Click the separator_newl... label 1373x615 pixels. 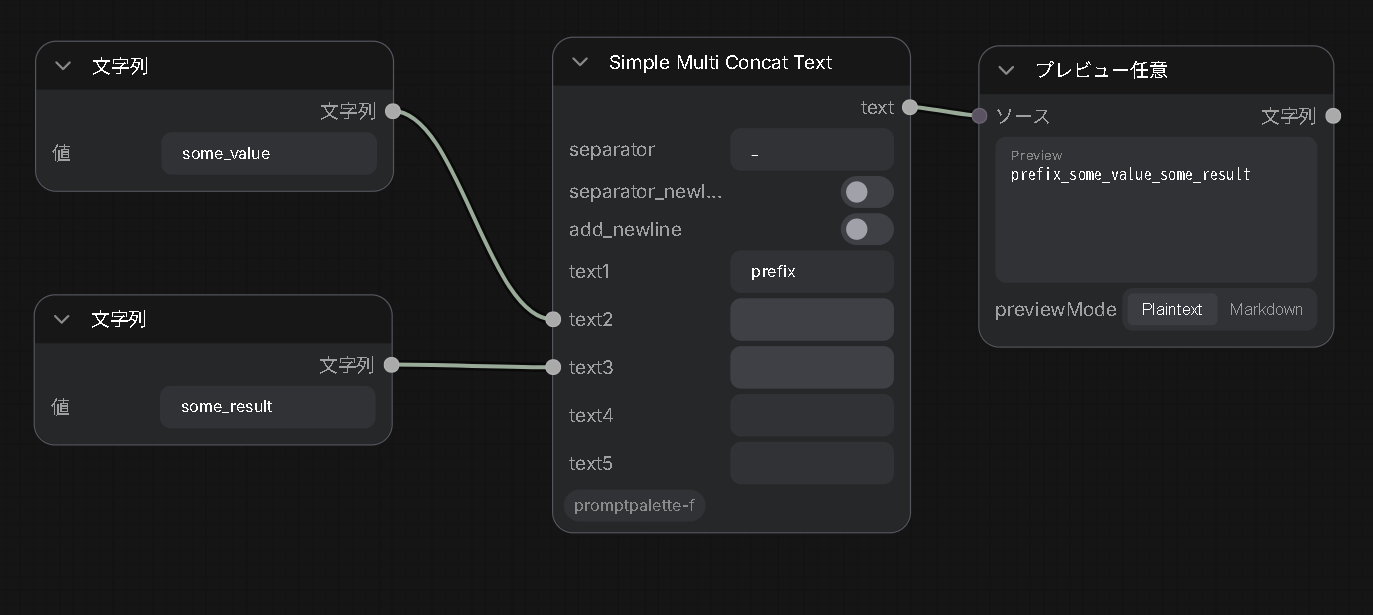pyautogui.click(x=646, y=192)
